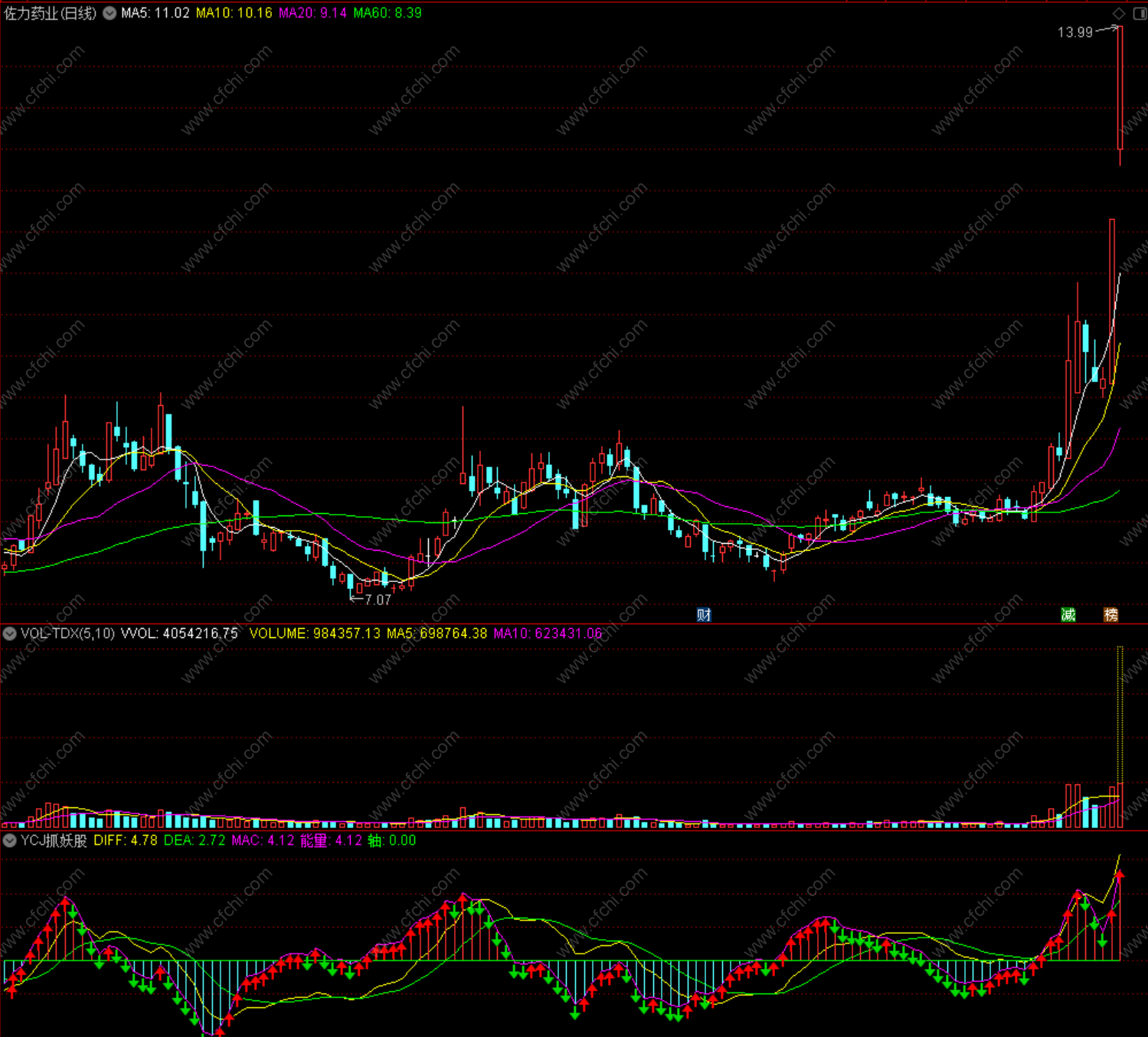
Task: Click the MA20: 9.14 label
Action: point(312,13)
